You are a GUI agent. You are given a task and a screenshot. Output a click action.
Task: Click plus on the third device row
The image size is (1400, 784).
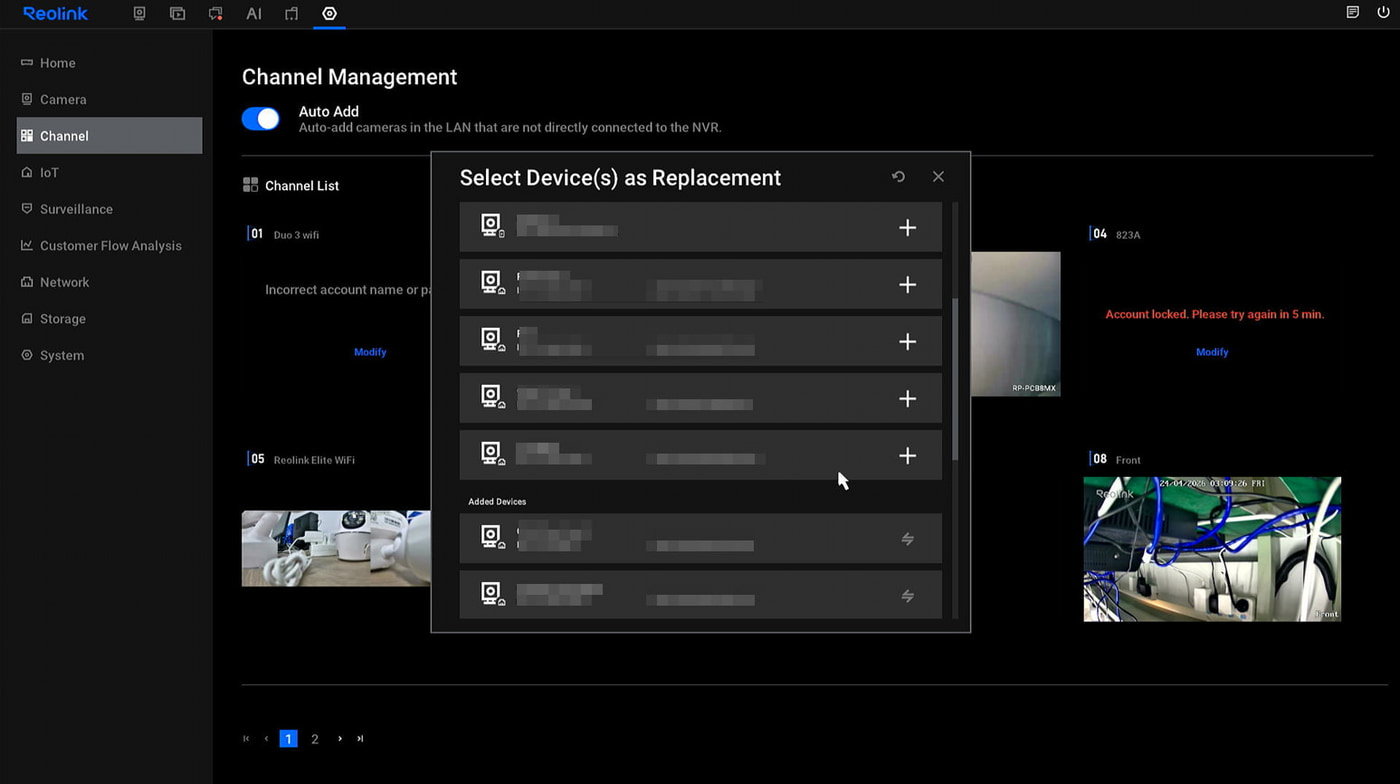907,342
